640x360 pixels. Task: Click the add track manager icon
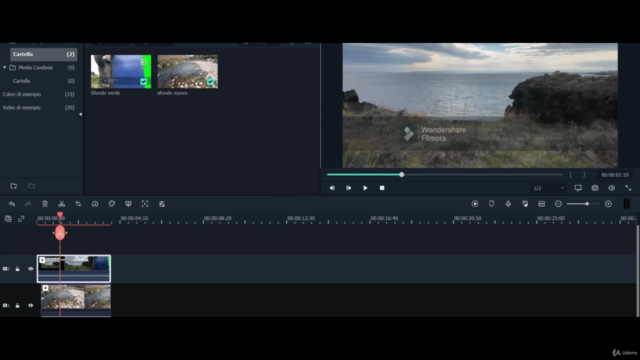pyautogui.click(x=8, y=219)
